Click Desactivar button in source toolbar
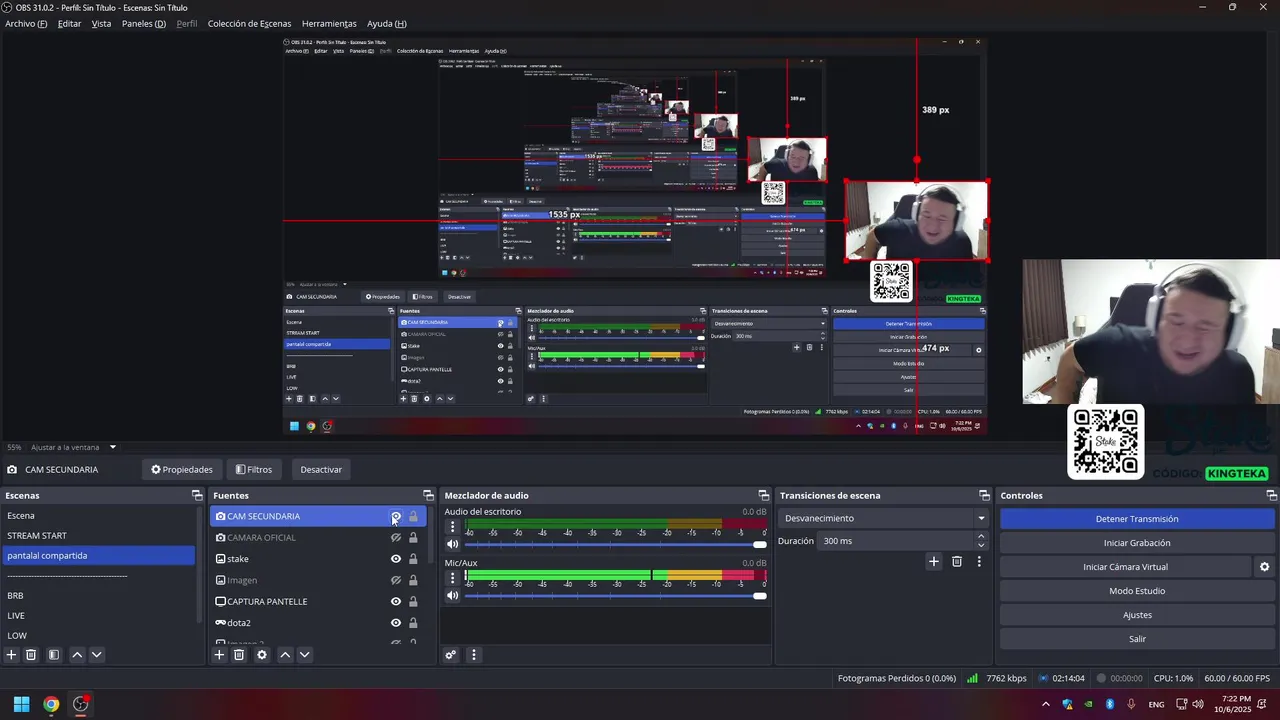1280x720 pixels. pos(321,469)
